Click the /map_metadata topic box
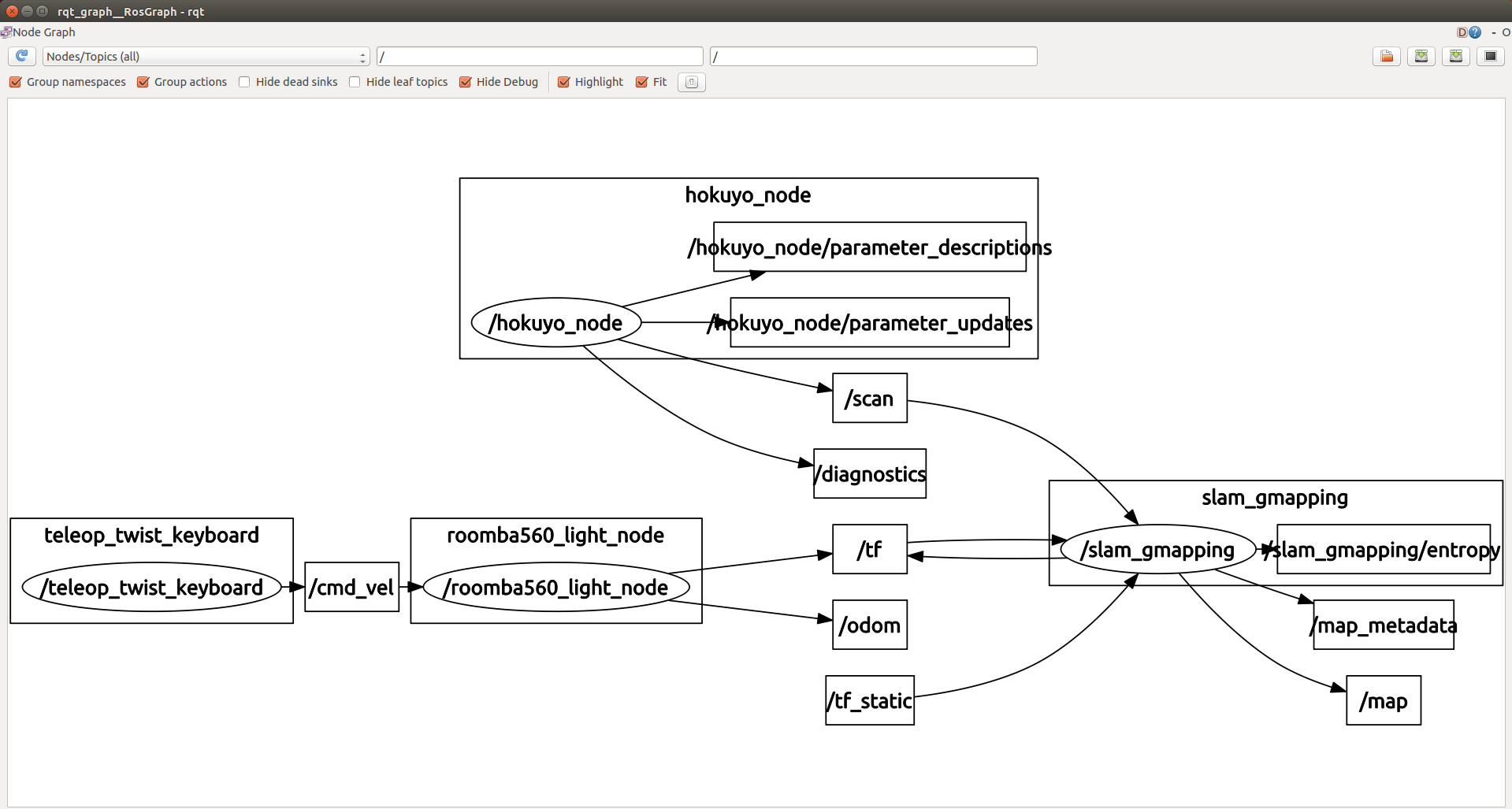This screenshot has height=809, width=1512. coord(1384,625)
